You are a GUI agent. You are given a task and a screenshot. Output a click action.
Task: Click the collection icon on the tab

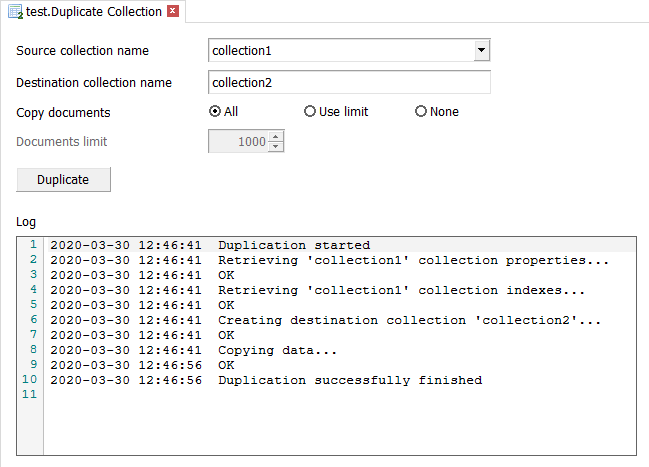pos(14,12)
